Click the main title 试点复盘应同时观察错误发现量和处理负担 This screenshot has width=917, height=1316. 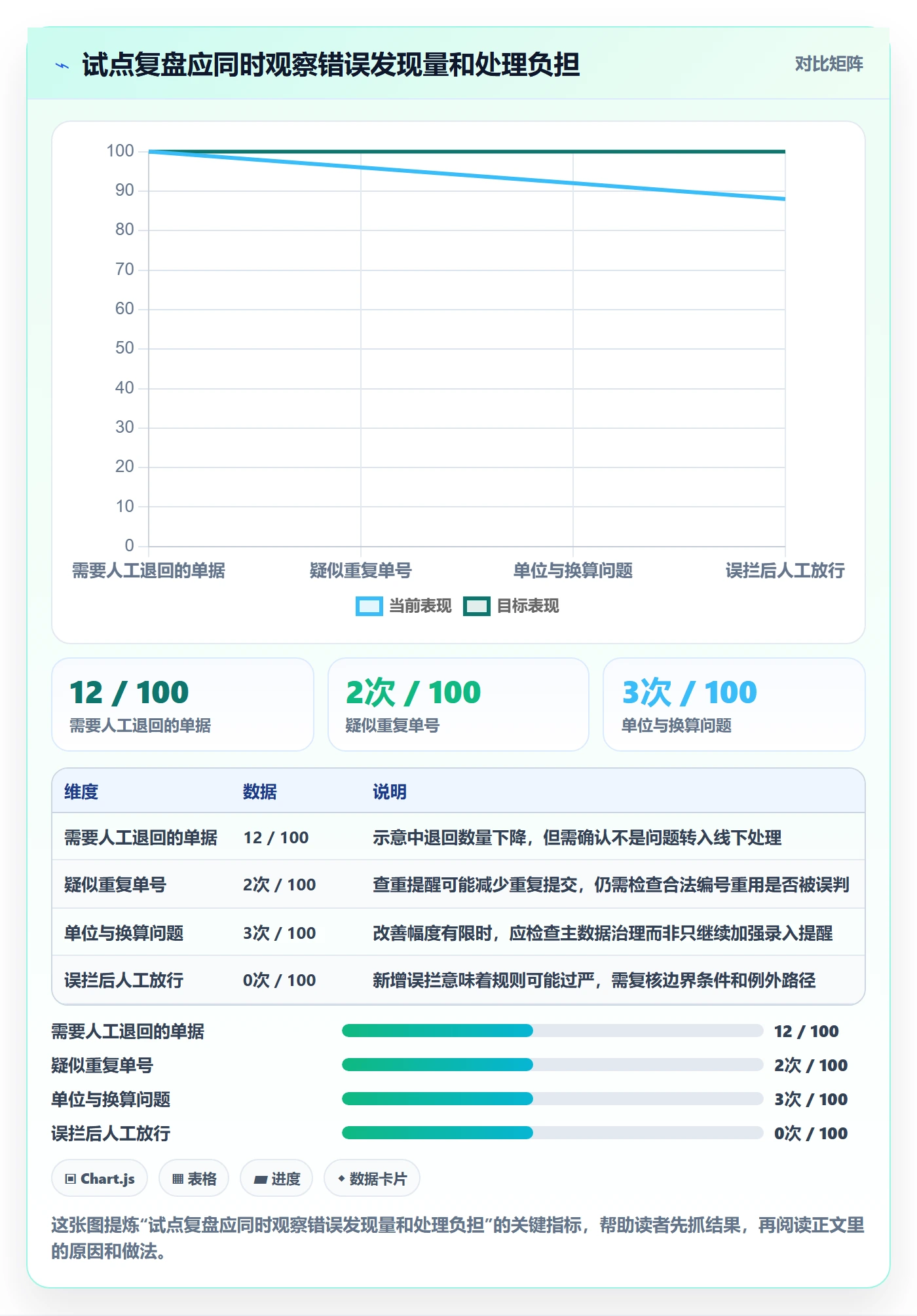331,65
